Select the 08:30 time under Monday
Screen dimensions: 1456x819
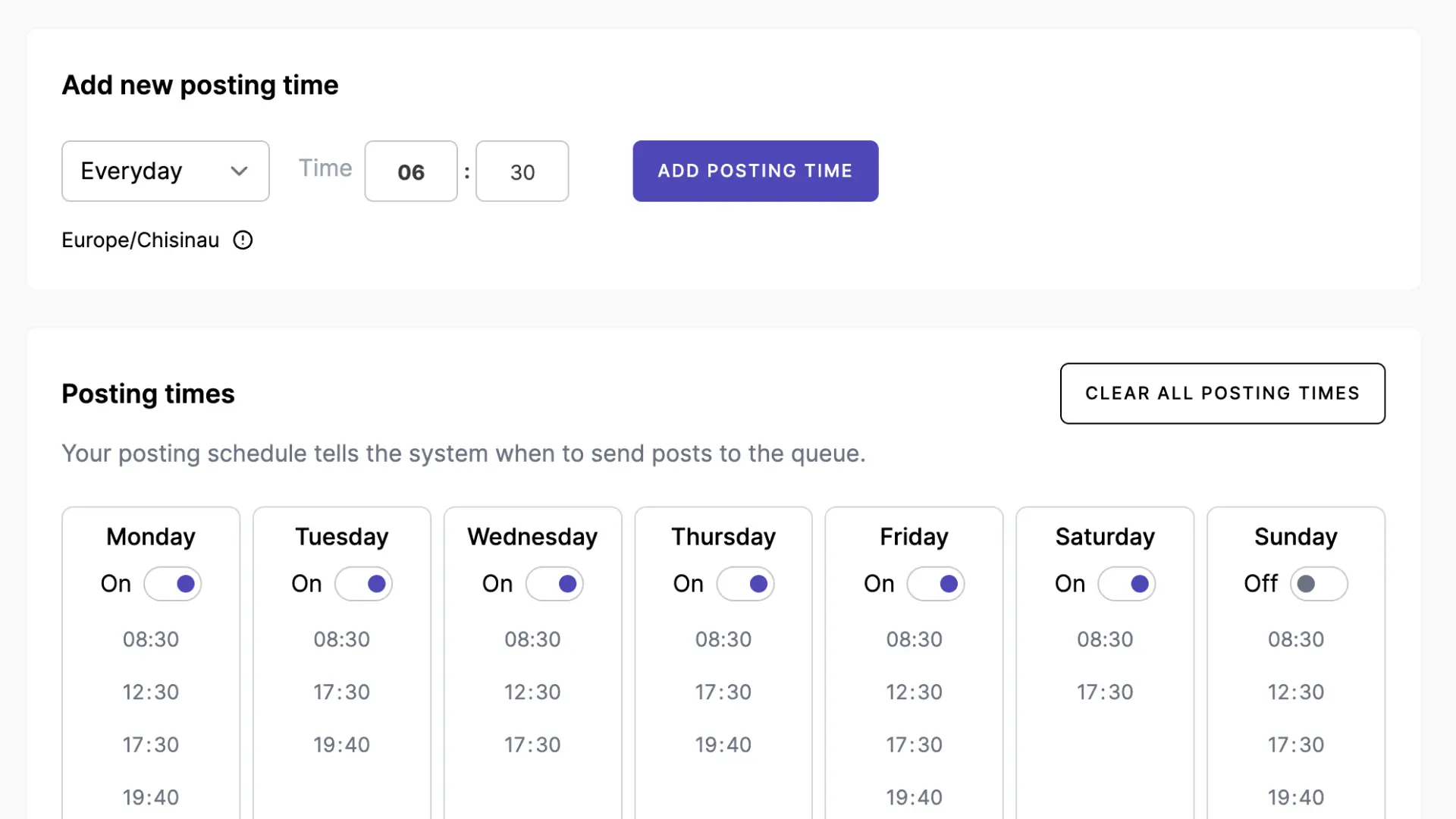pyautogui.click(x=151, y=639)
